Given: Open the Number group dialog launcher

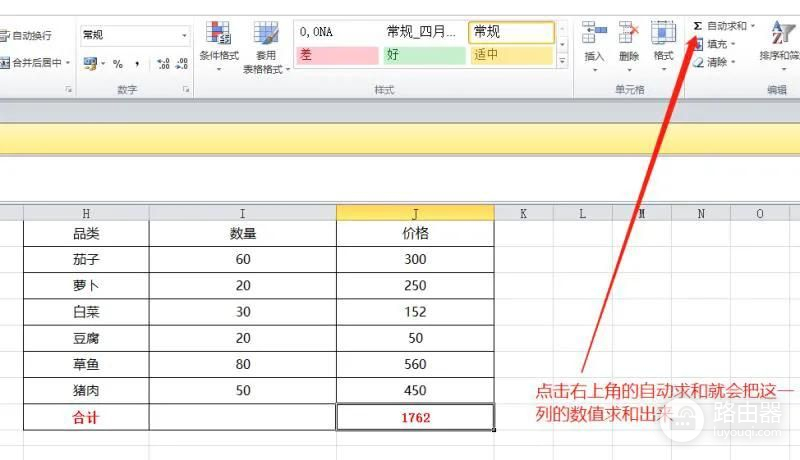Looking at the screenshot, I should point(186,89).
